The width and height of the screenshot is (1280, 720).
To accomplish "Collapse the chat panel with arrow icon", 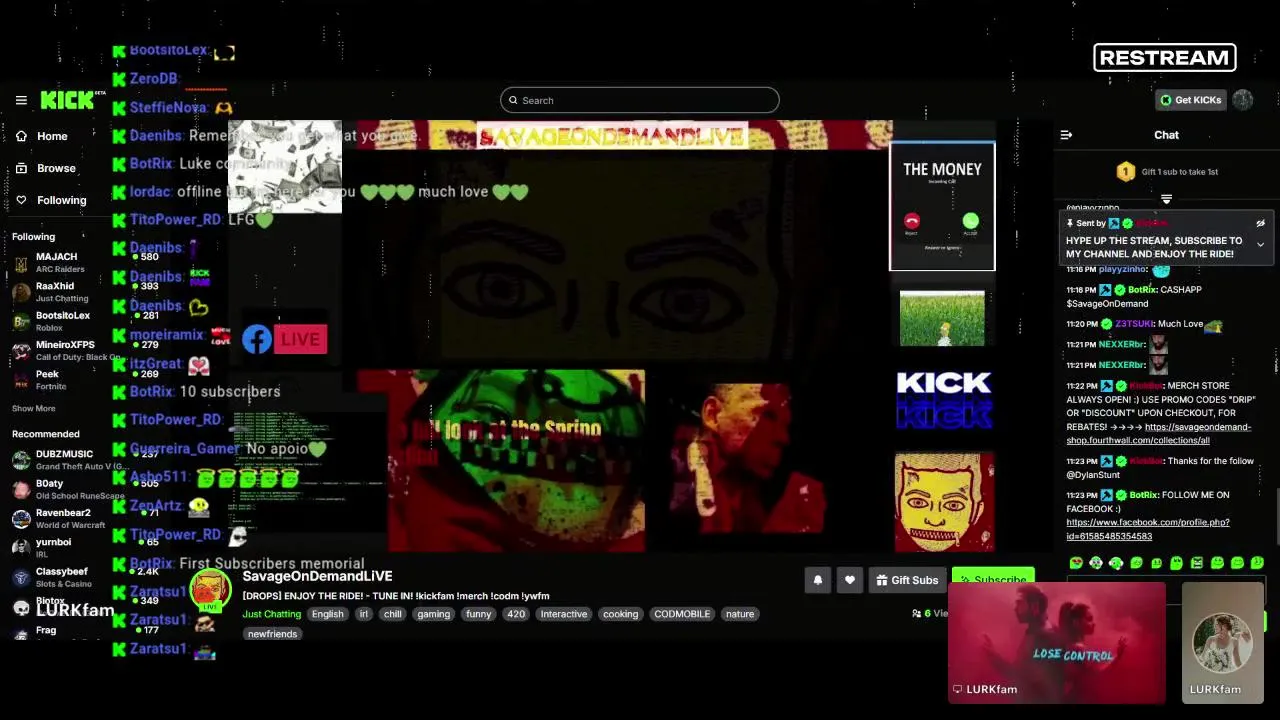I will pos(1066,135).
